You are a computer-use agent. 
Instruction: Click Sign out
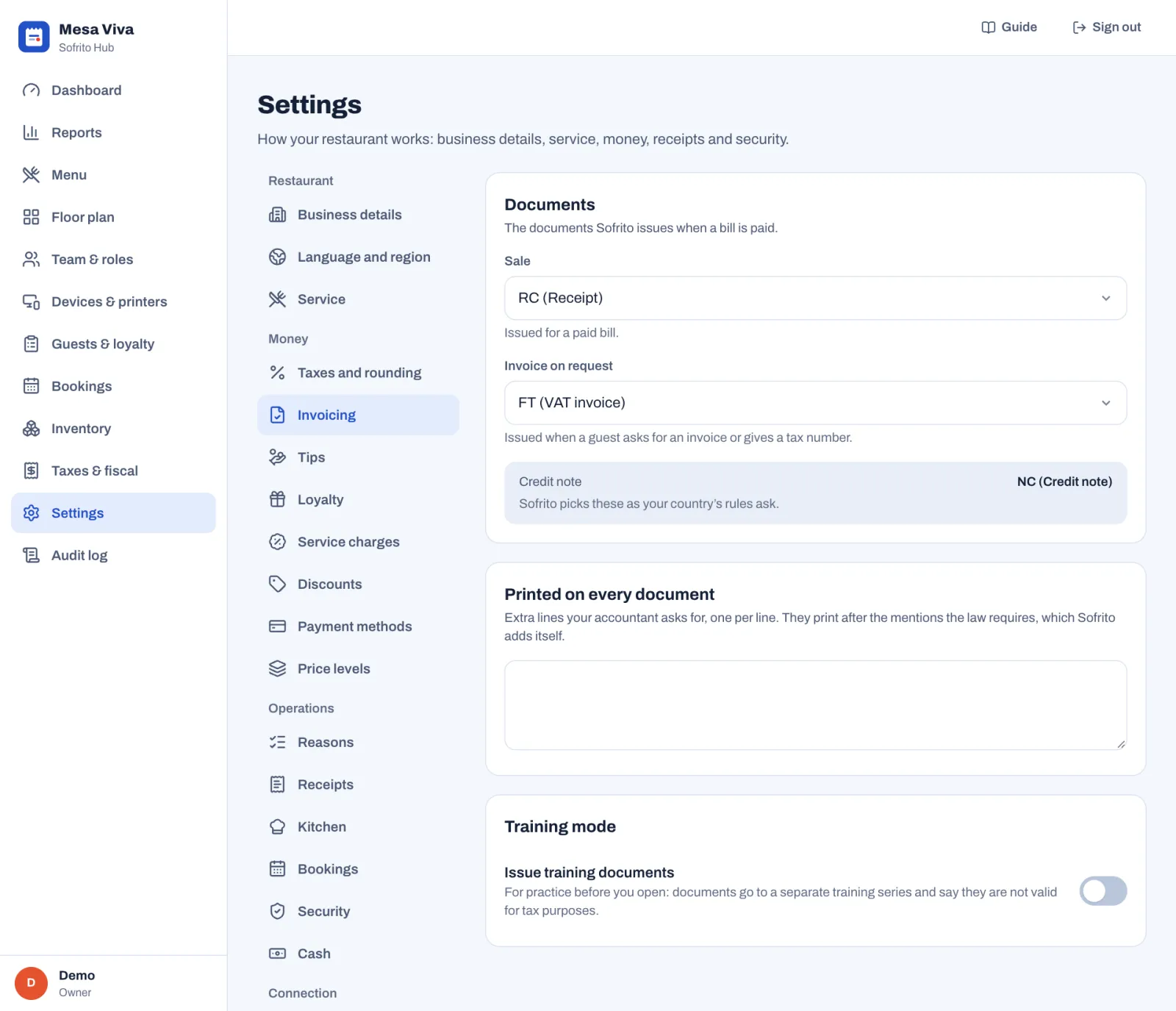coord(1106,27)
